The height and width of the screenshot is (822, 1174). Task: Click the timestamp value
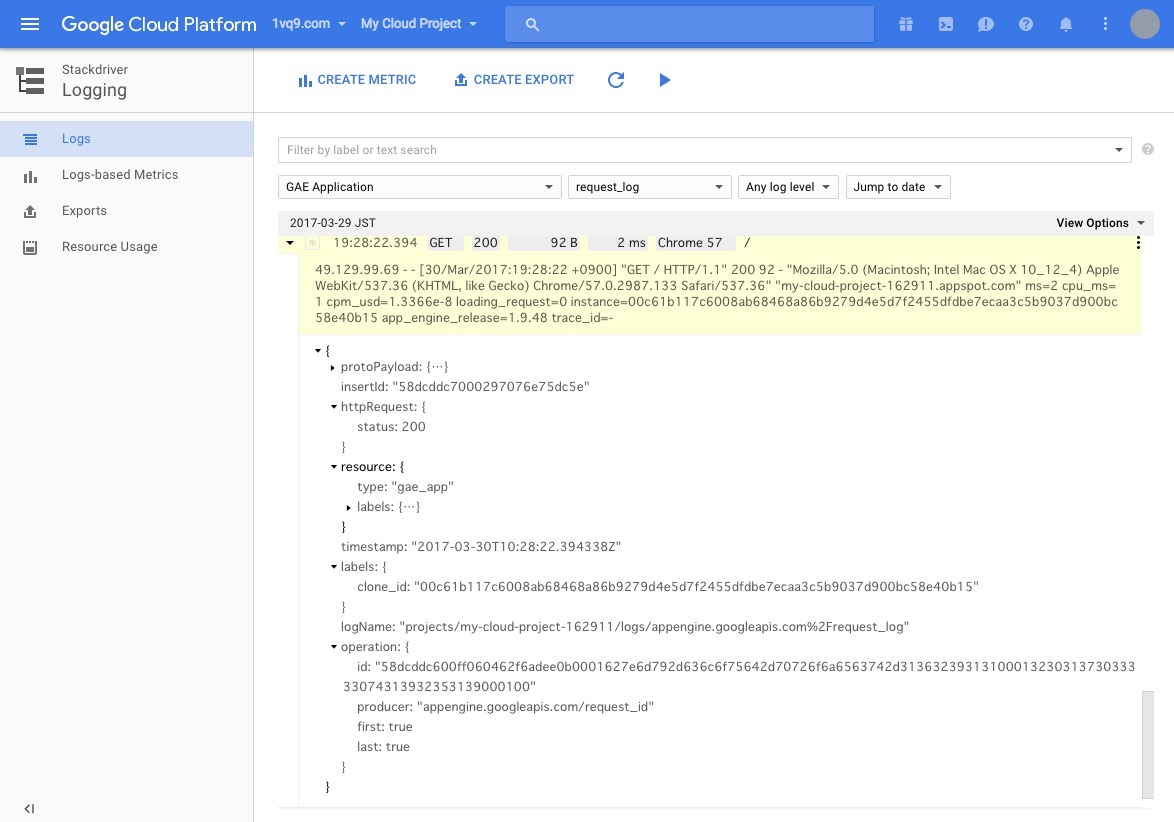(x=516, y=547)
